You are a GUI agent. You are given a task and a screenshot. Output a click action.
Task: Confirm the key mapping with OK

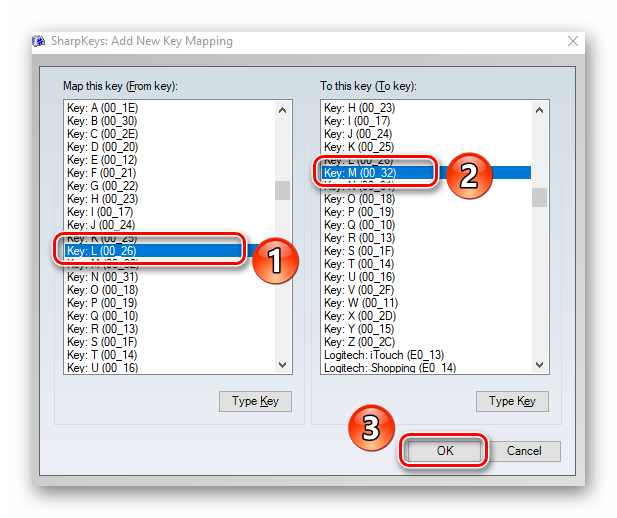(445, 451)
